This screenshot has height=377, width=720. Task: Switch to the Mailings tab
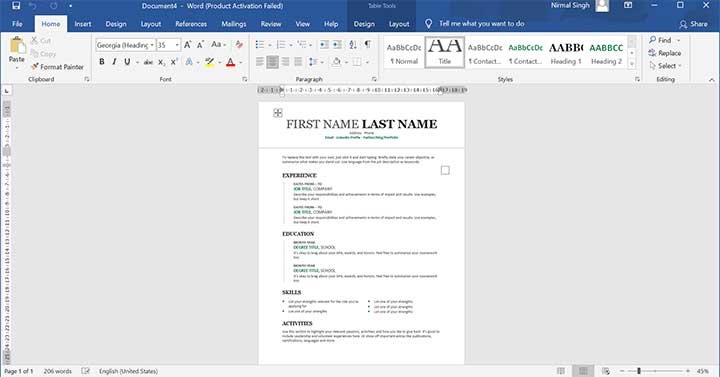tap(234, 24)
